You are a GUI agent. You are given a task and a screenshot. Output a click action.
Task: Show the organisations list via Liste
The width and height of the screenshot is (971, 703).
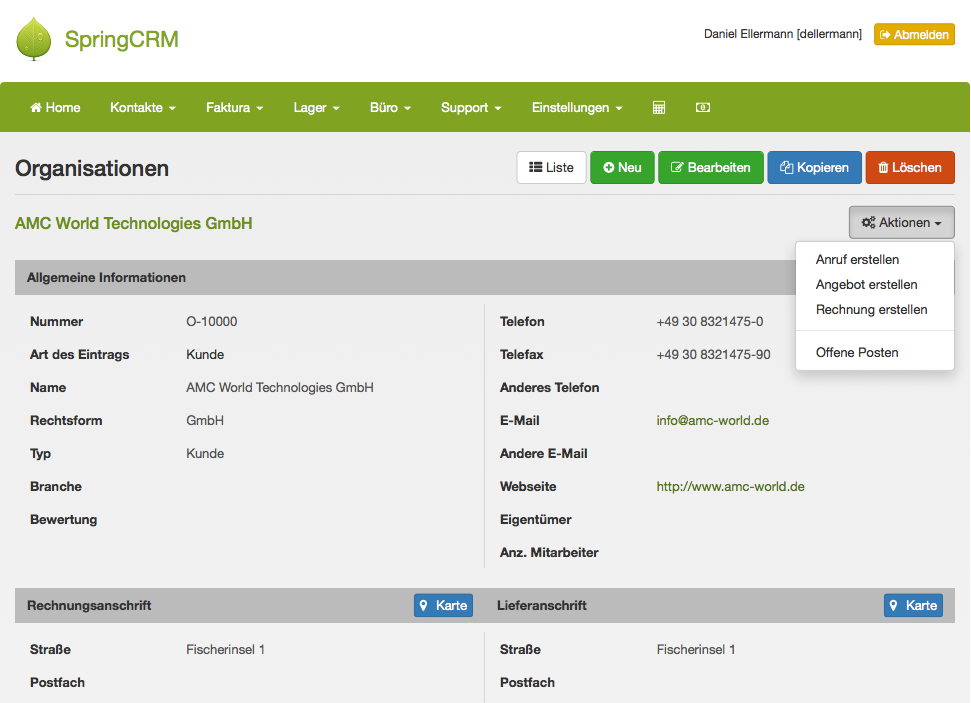551,167
